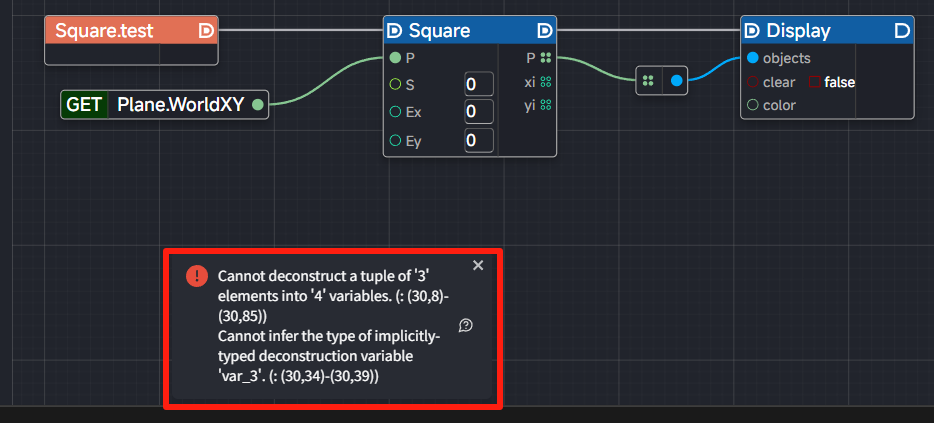Close the error notification popup

(x=478, y=265)
